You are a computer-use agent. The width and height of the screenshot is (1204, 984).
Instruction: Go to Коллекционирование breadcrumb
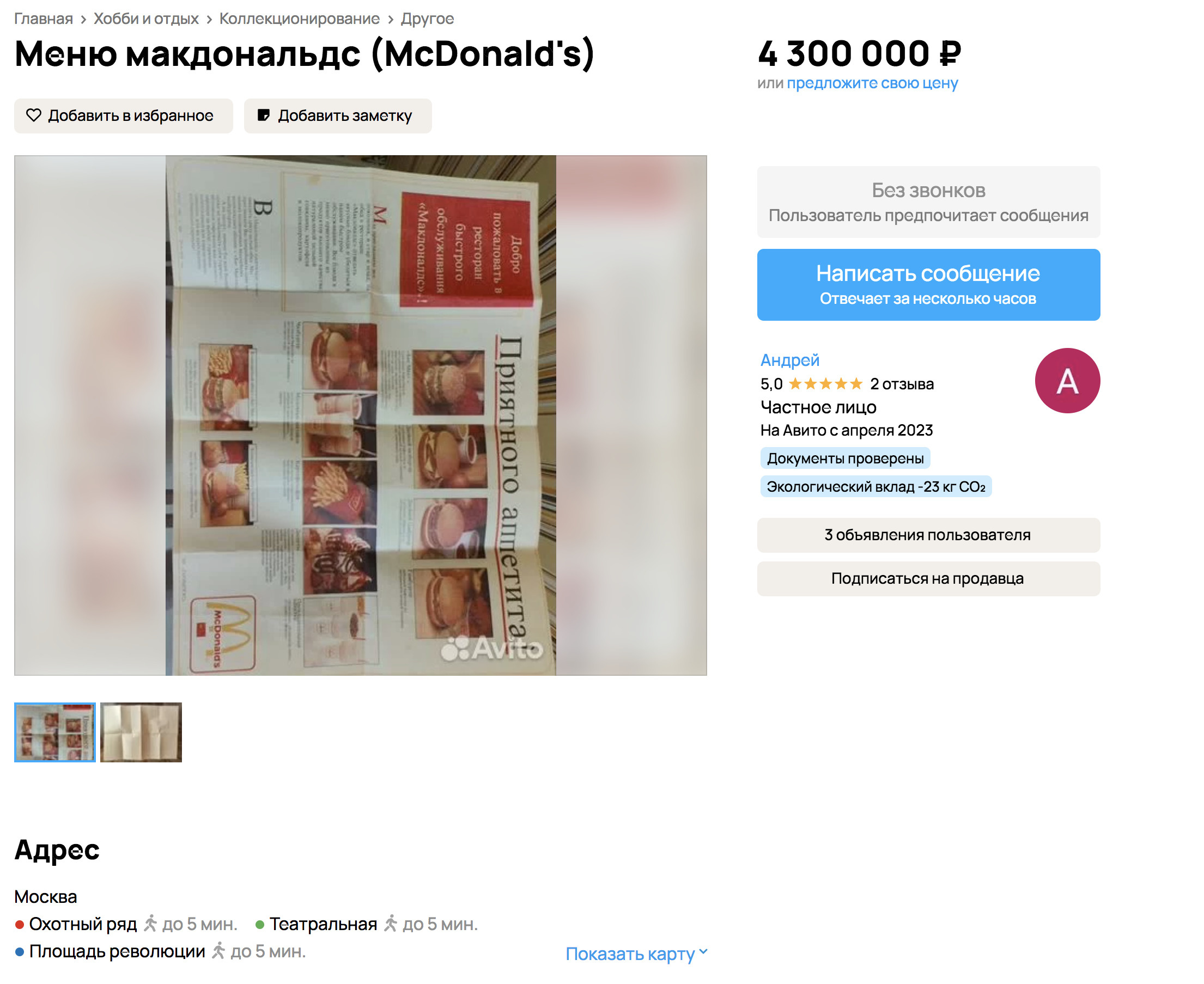coord(300,19)
